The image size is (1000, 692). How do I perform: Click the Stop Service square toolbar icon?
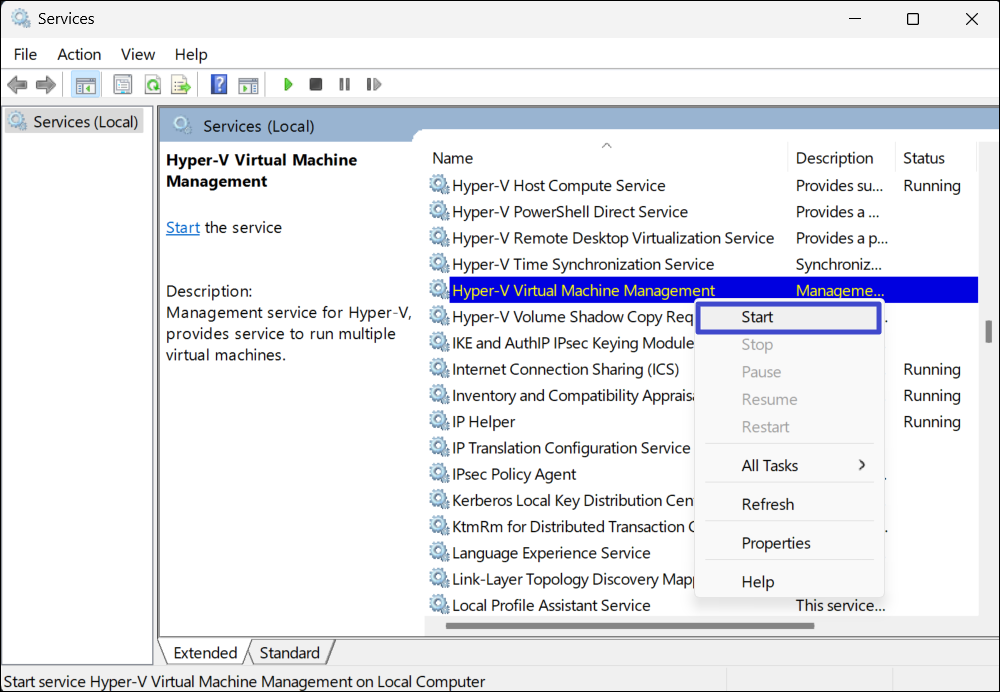click(316, 85)
